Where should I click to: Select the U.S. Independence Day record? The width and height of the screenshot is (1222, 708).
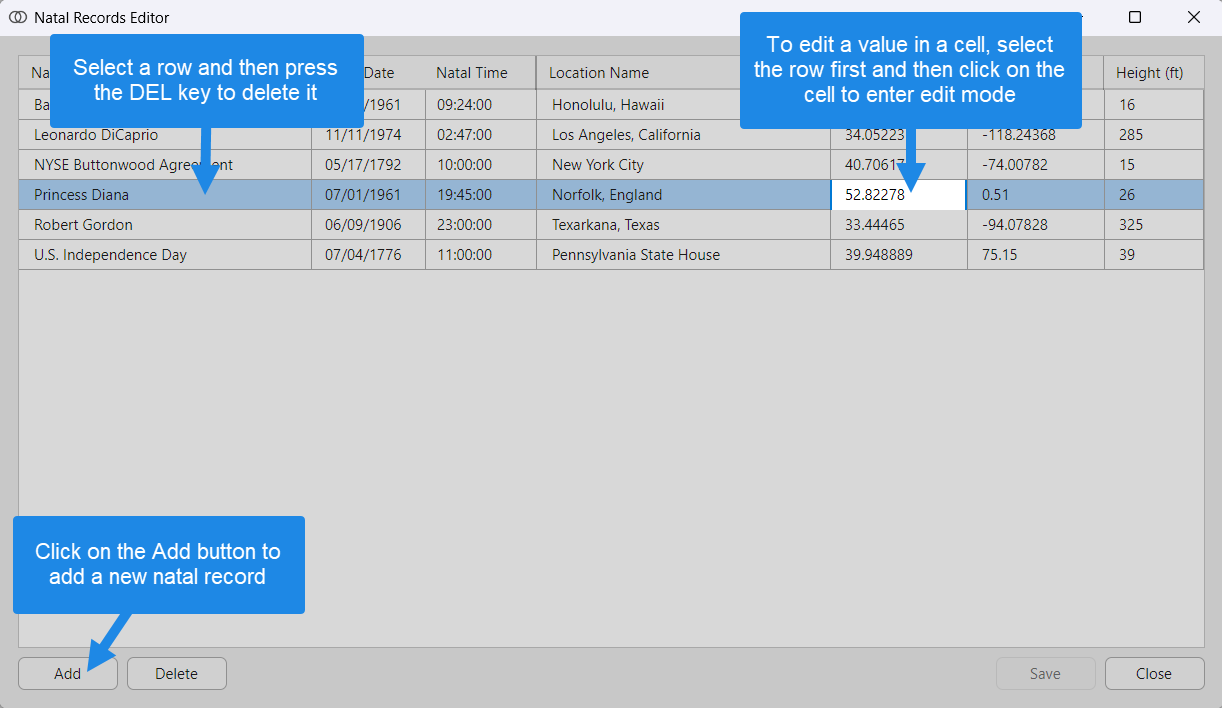point(110,255)
